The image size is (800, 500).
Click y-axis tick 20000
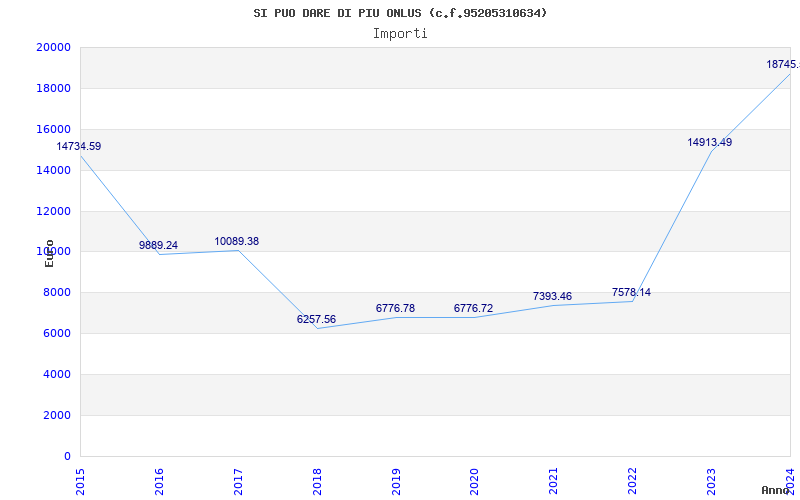coord(54,47)
